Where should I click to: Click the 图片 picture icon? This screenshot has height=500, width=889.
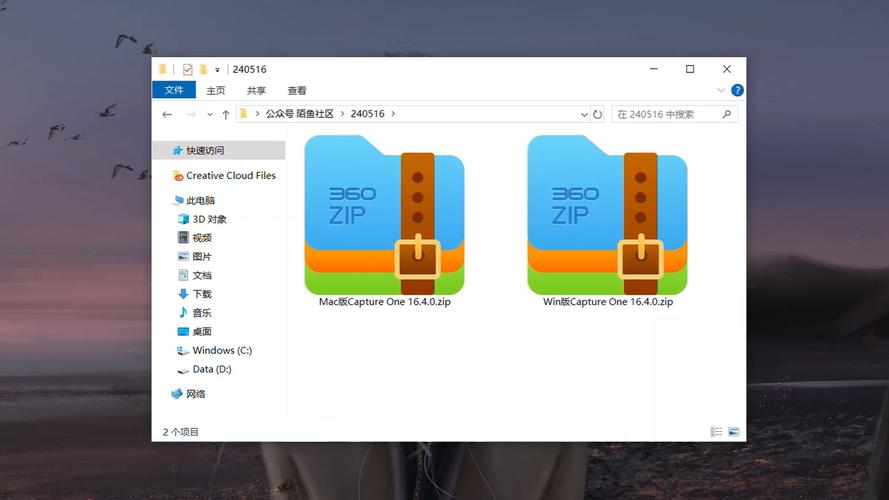tap(183, 256)
